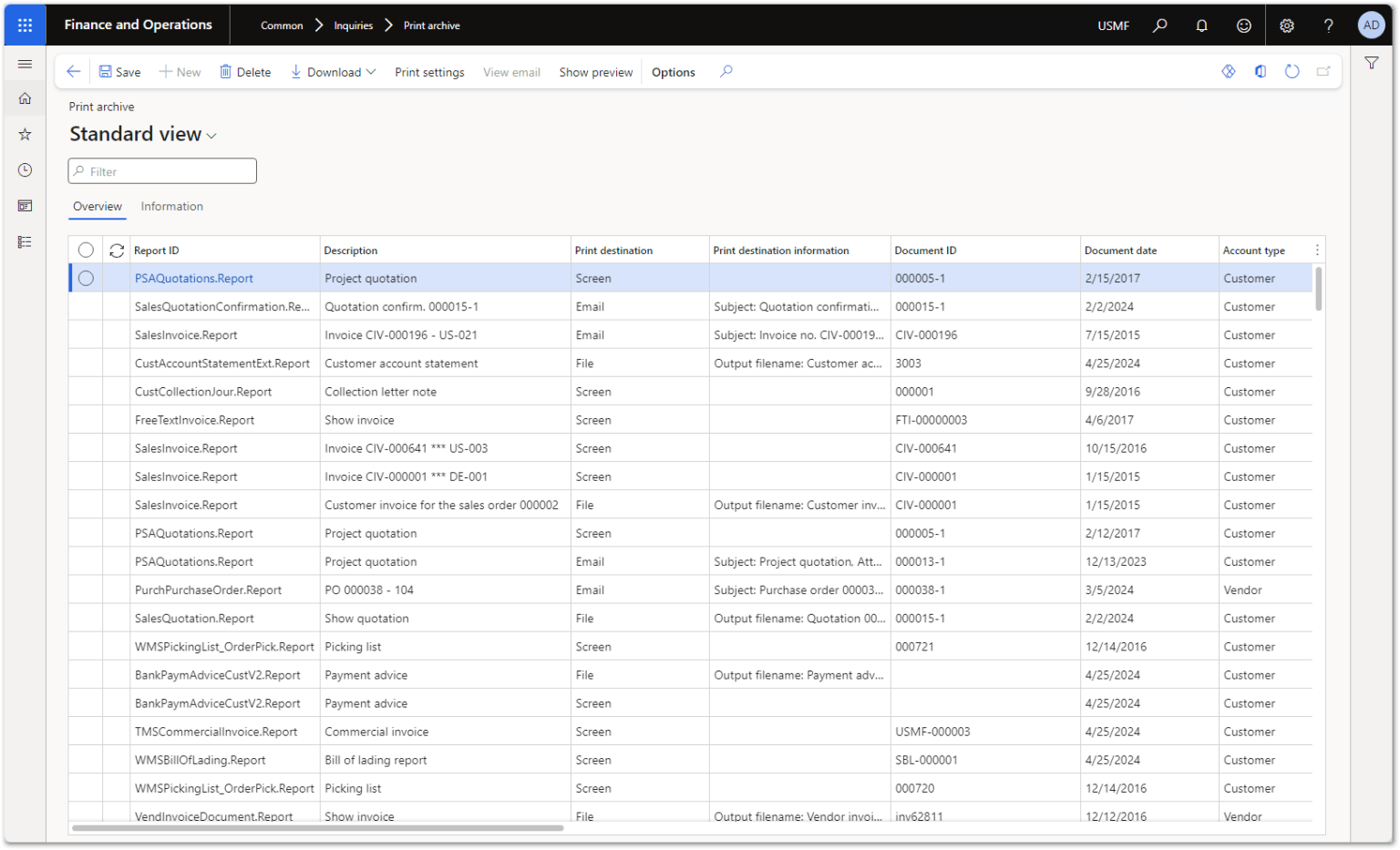Click the Filter input box
Viewport: 1400px width, 850px height.
[x=162, y=171]
